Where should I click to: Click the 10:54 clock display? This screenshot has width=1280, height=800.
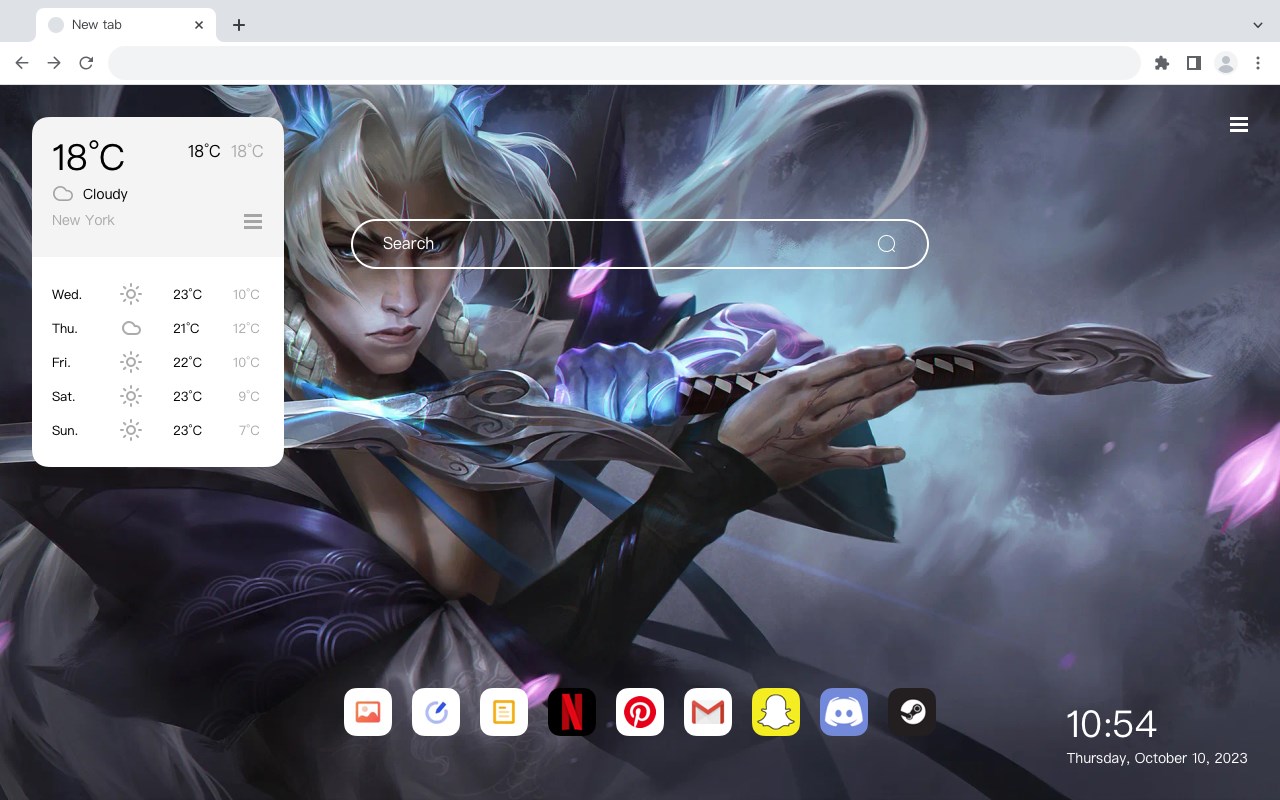tap(1111, 724)
